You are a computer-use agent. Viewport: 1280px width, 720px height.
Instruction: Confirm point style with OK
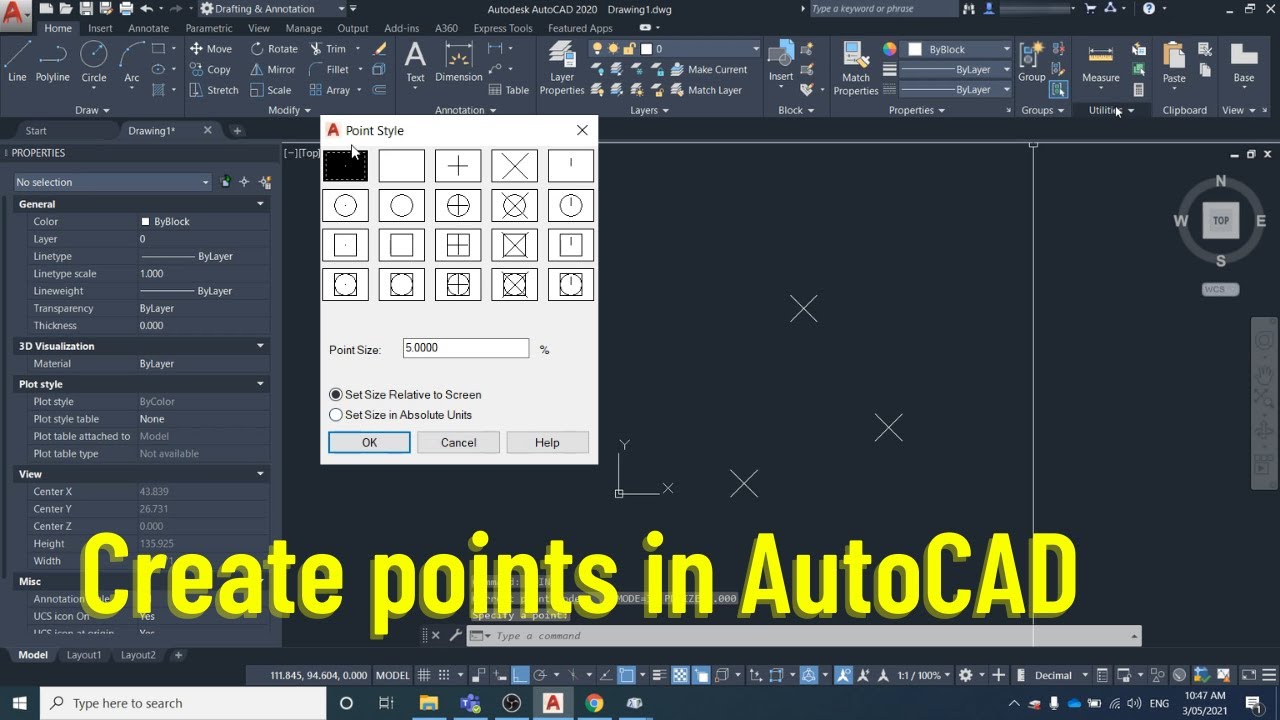(x=369, y=442)
